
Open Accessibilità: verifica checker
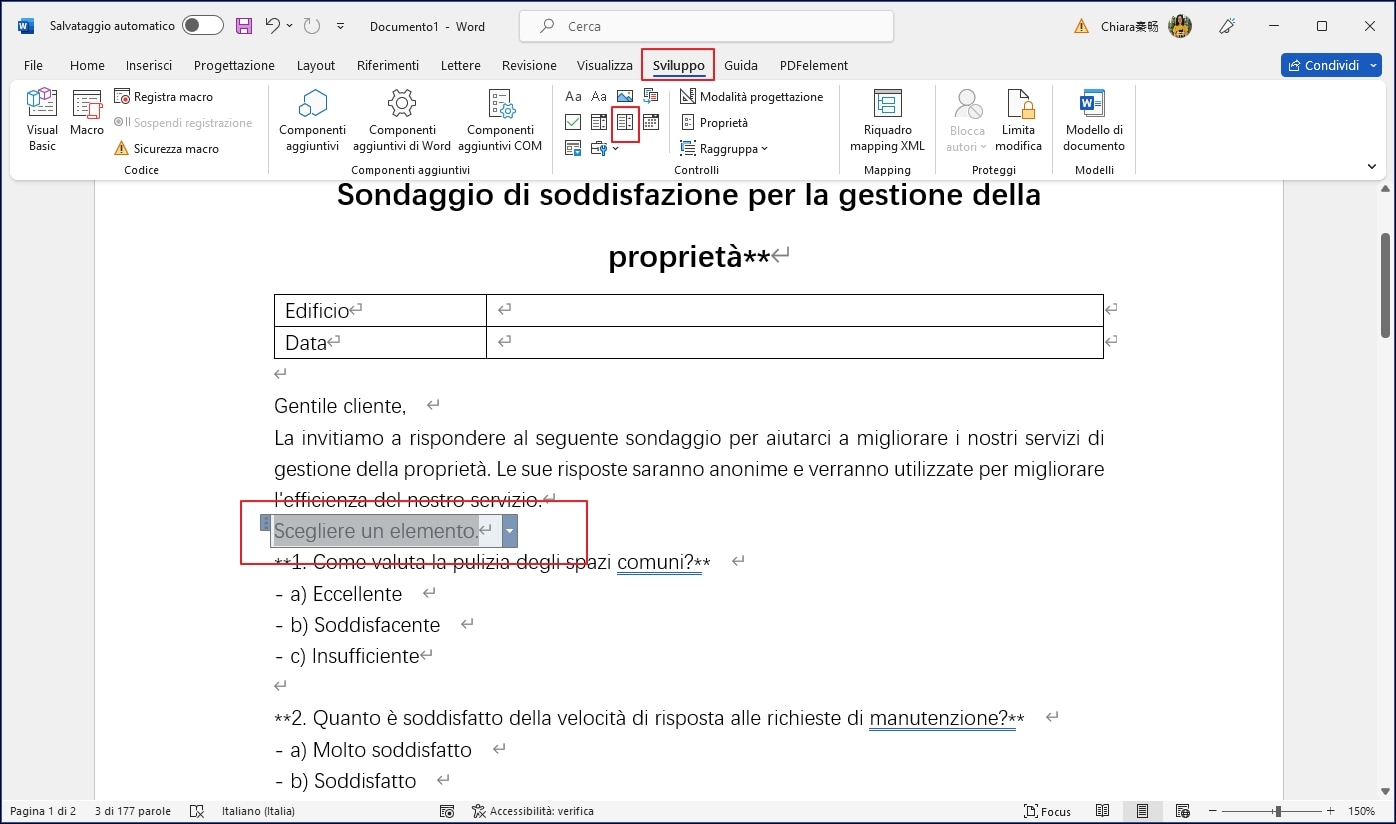tap(533, 811)
